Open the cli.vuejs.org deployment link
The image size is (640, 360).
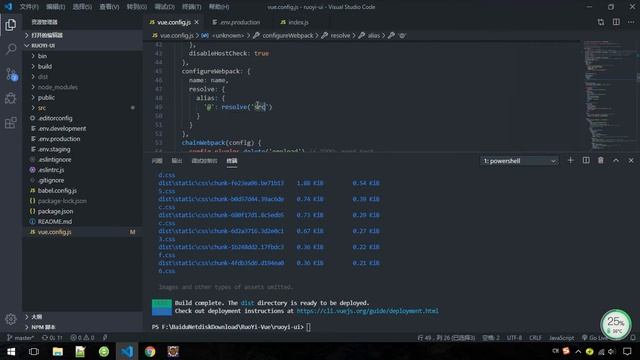[367, 311]
